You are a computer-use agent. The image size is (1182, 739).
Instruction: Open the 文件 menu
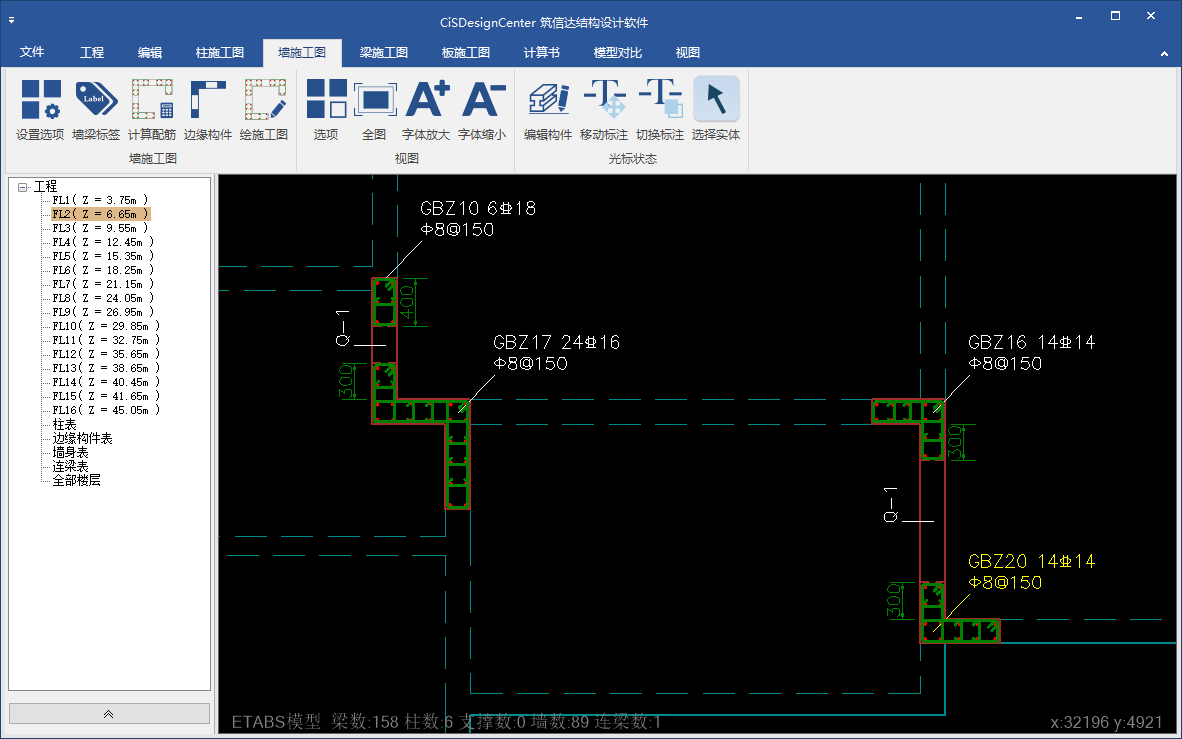pyautogui.click(x=32, y=53)
